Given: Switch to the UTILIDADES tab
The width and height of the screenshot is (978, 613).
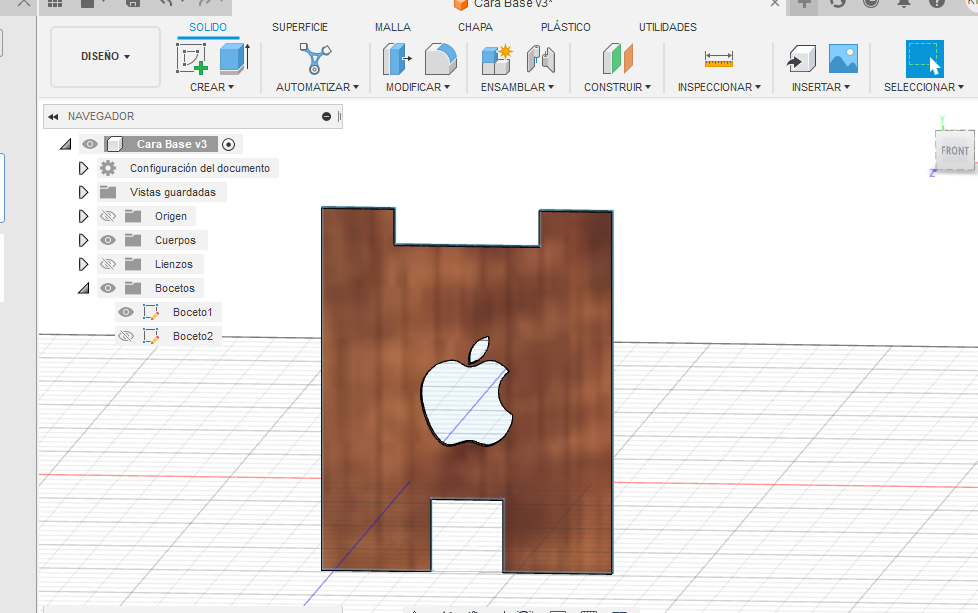Looking at the screenshot, I should [x=668, y=27].
